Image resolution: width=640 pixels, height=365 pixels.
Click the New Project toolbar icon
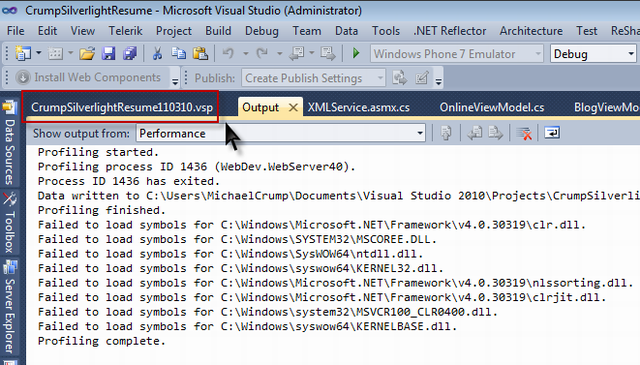(x=23, y=53)
